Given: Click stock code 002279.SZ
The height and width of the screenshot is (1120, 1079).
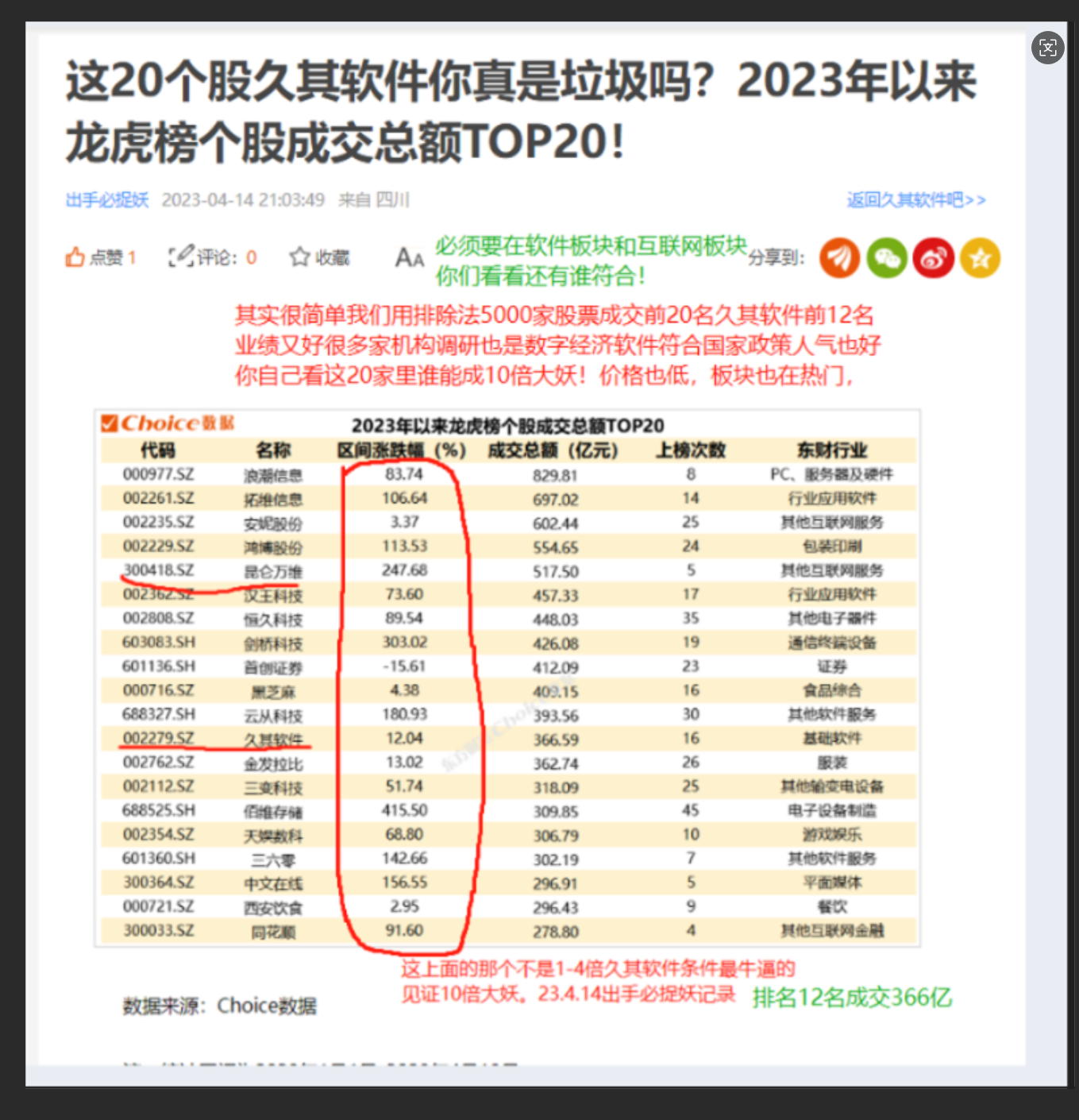Looking at the screenshot, I should tap(158, 738).
